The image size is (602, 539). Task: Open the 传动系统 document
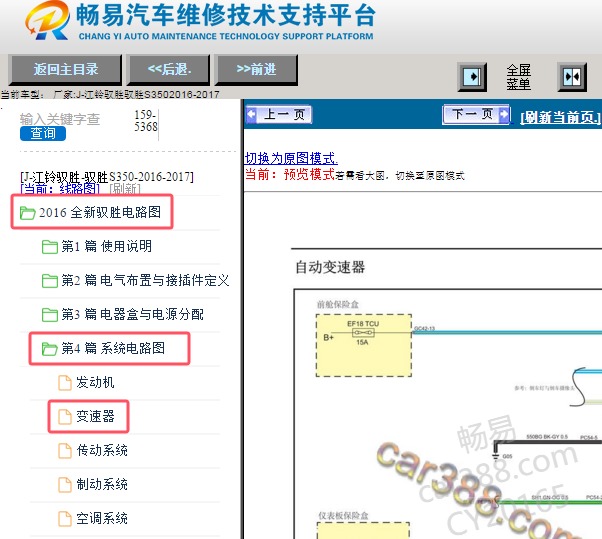102,450
